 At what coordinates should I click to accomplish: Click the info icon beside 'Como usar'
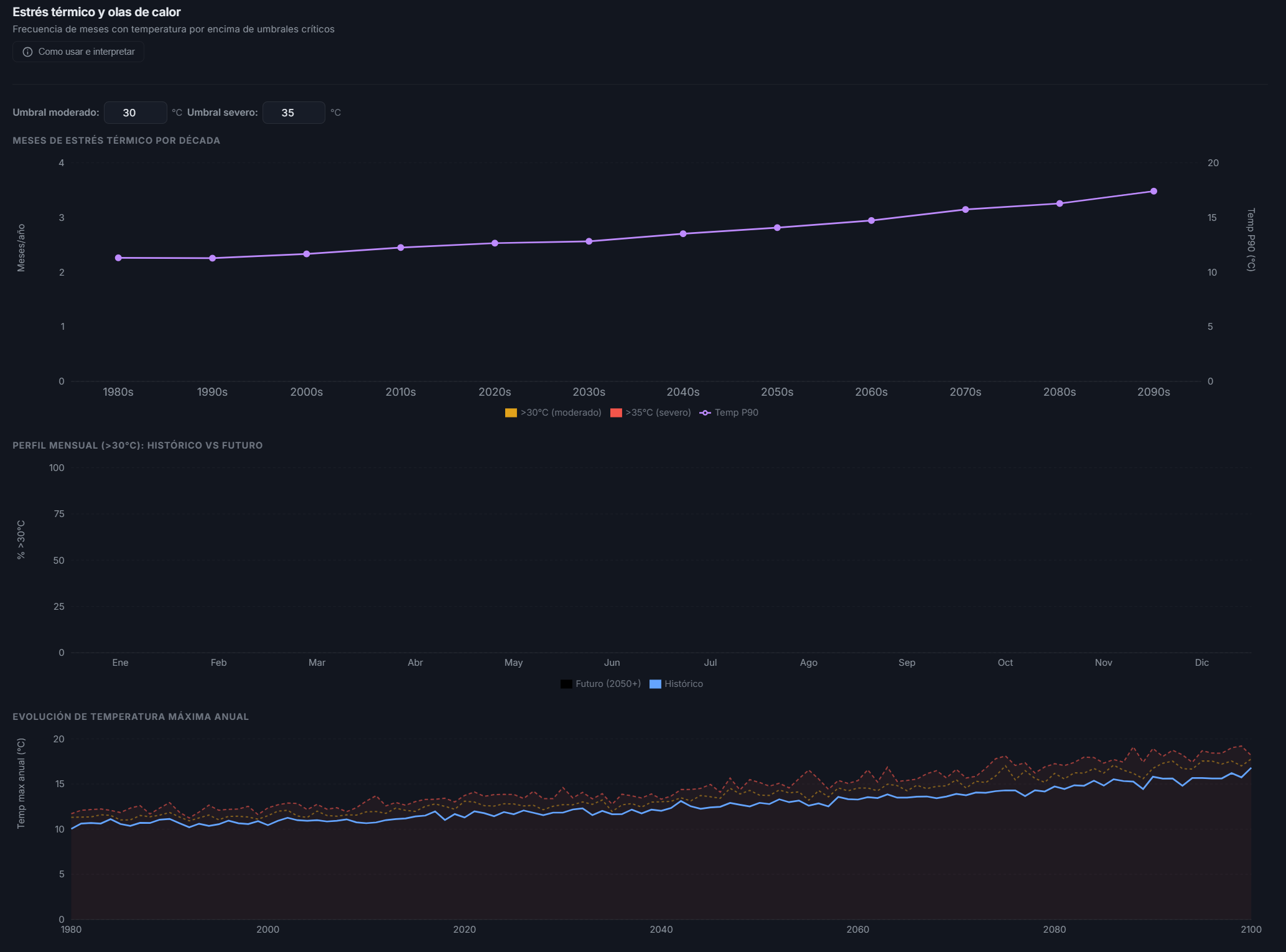click(x=27, y=52)
